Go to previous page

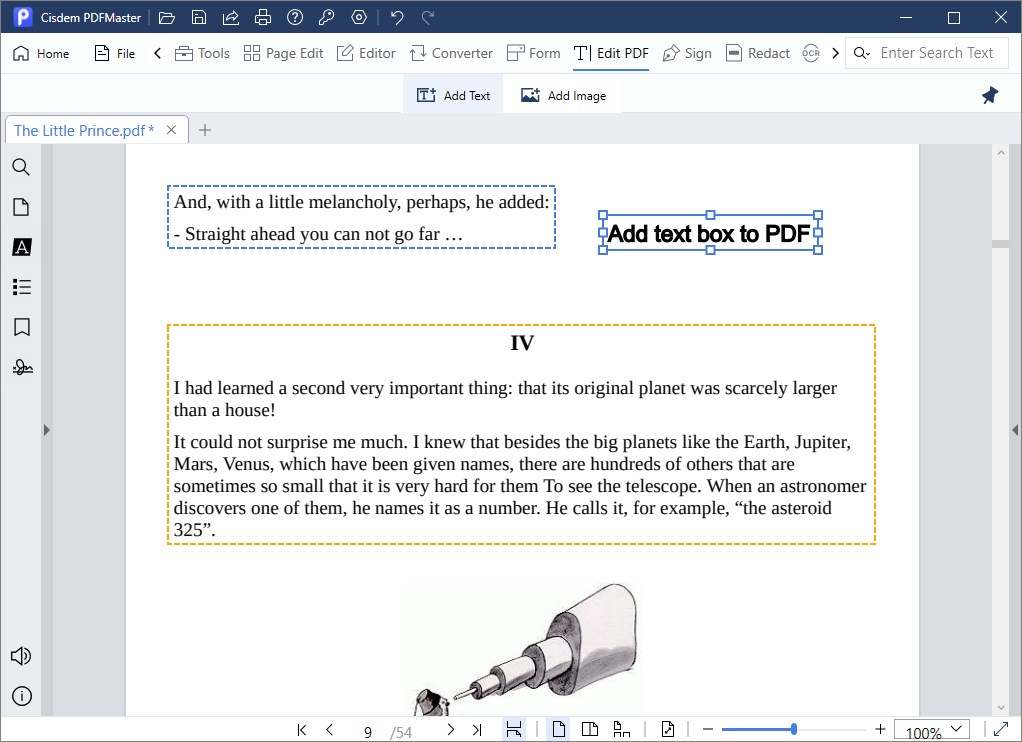(x=329, y=730)
